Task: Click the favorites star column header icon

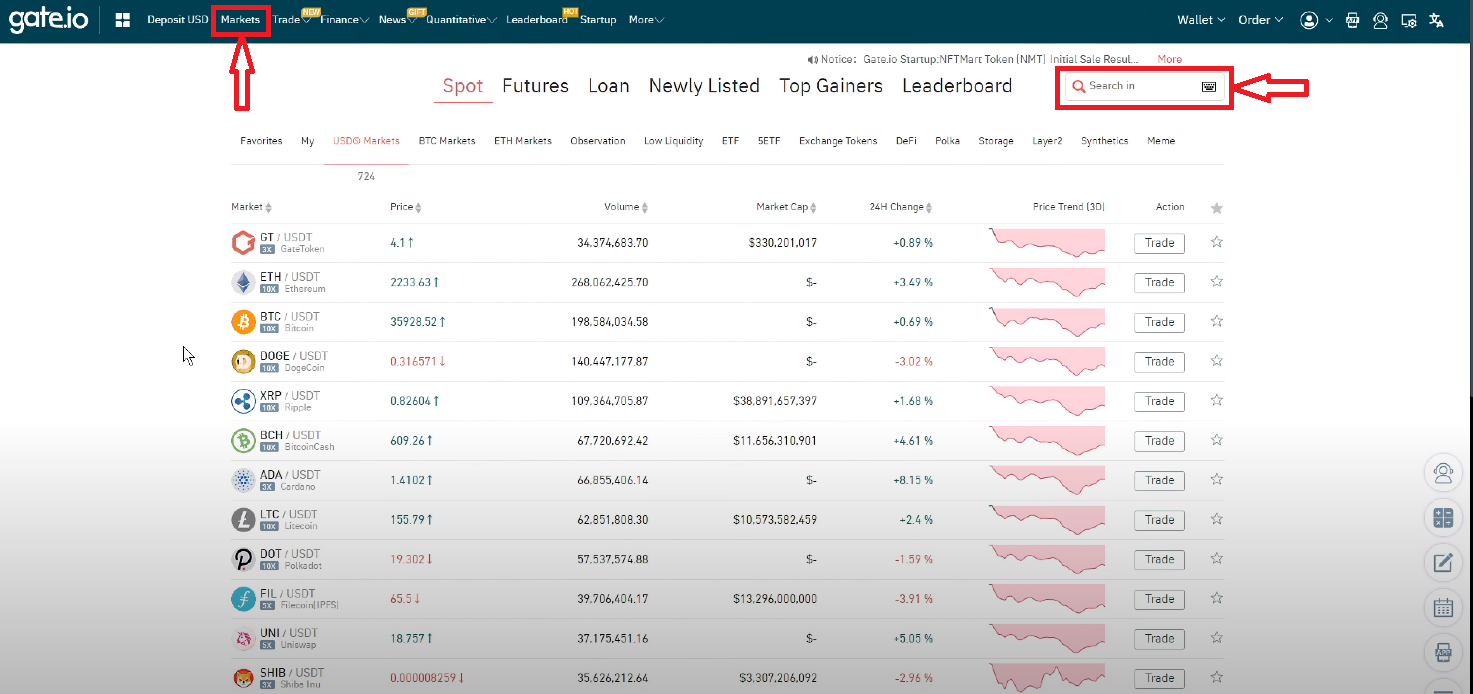Action: [x=1217, y=208]
